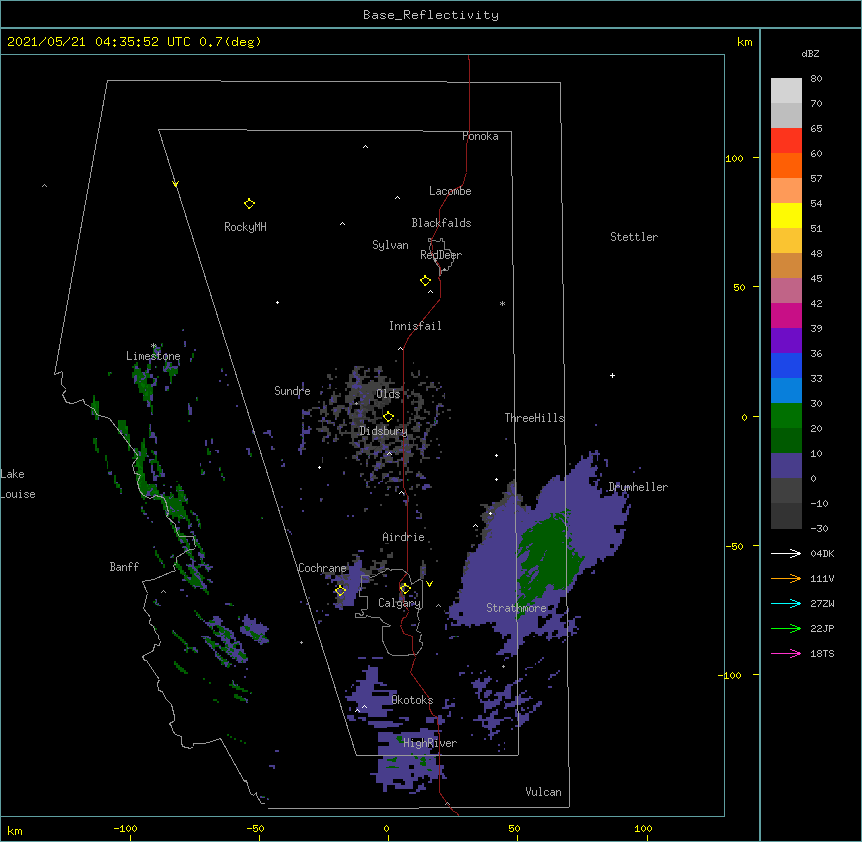
Task: Click the Olds town label
Action: (x=388, y=394)
